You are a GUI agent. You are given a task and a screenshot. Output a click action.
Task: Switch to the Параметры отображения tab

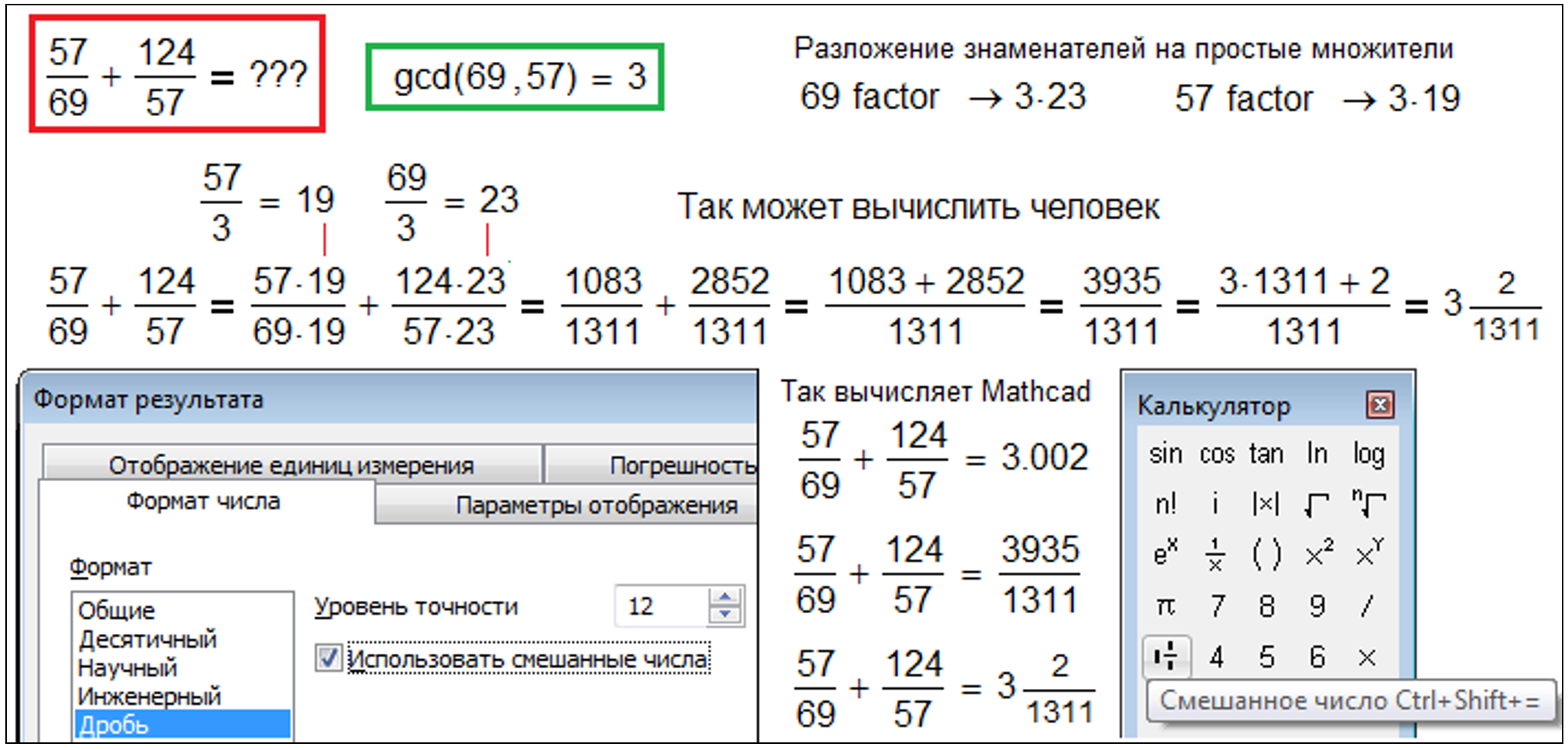pos(566,505)
